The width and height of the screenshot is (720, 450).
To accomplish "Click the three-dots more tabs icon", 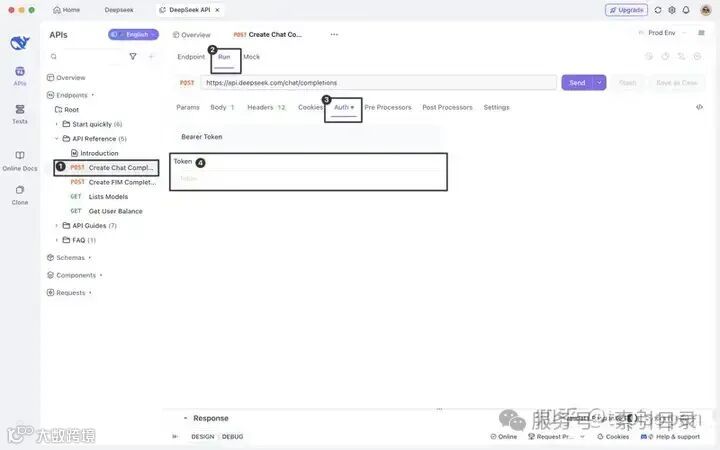I will point(334,34).
